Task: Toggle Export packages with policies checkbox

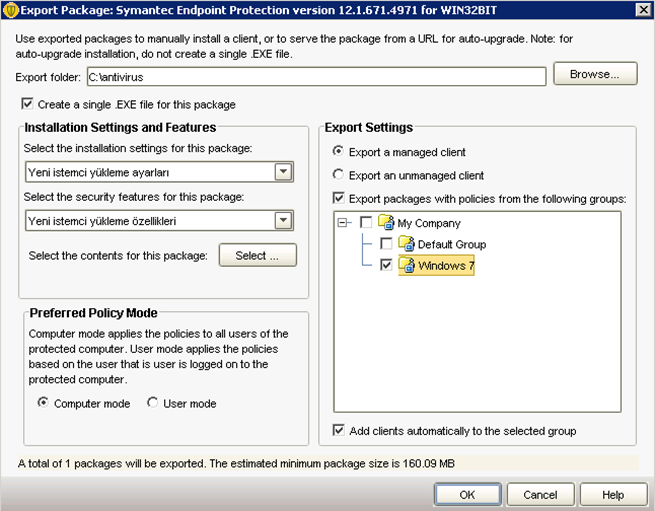Action: click(338, 198)
